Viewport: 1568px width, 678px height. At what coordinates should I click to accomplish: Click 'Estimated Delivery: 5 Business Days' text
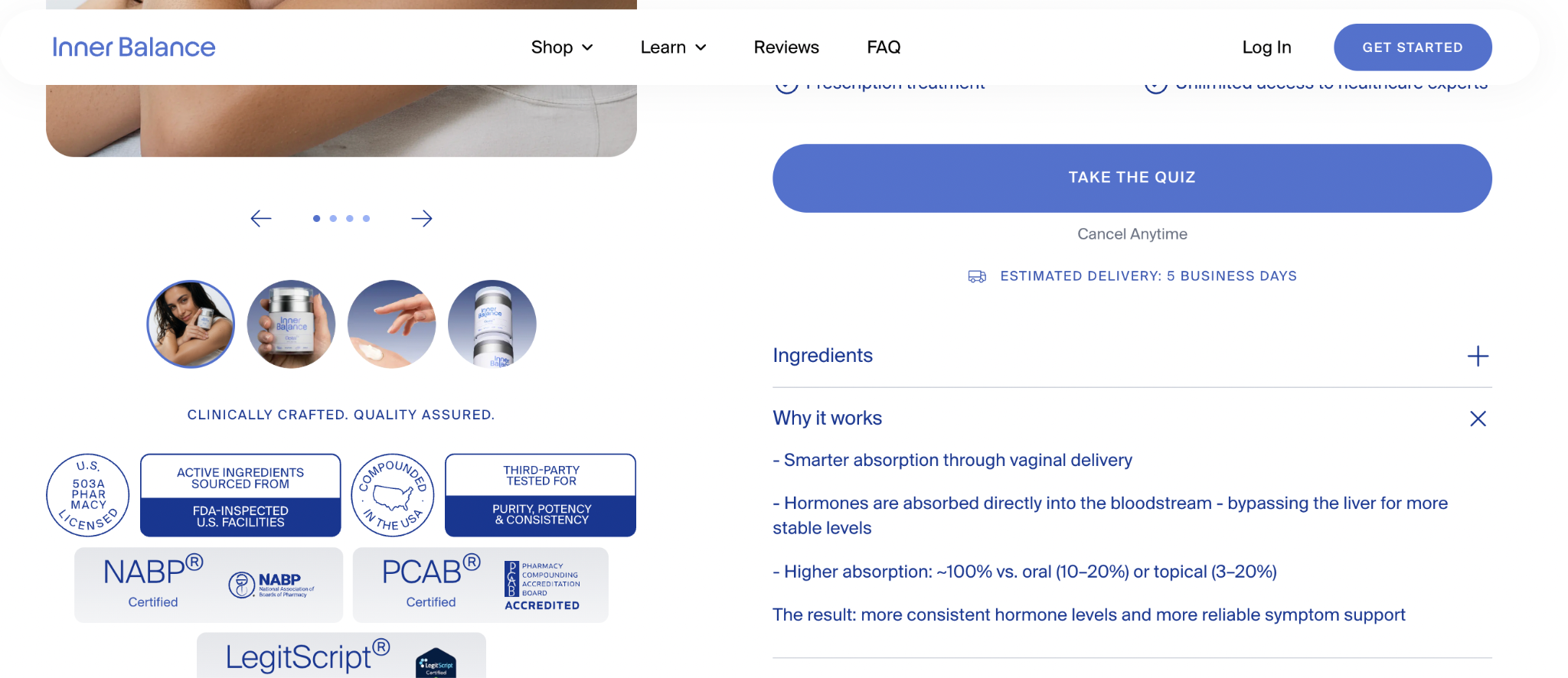(1148, 276)
